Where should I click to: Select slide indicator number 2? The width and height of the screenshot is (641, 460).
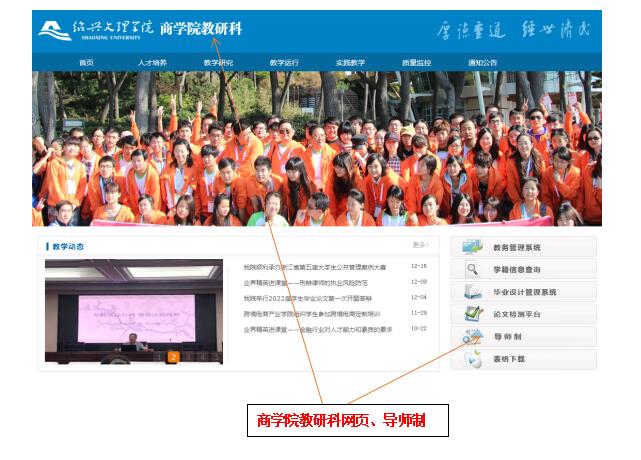point(173,356)
